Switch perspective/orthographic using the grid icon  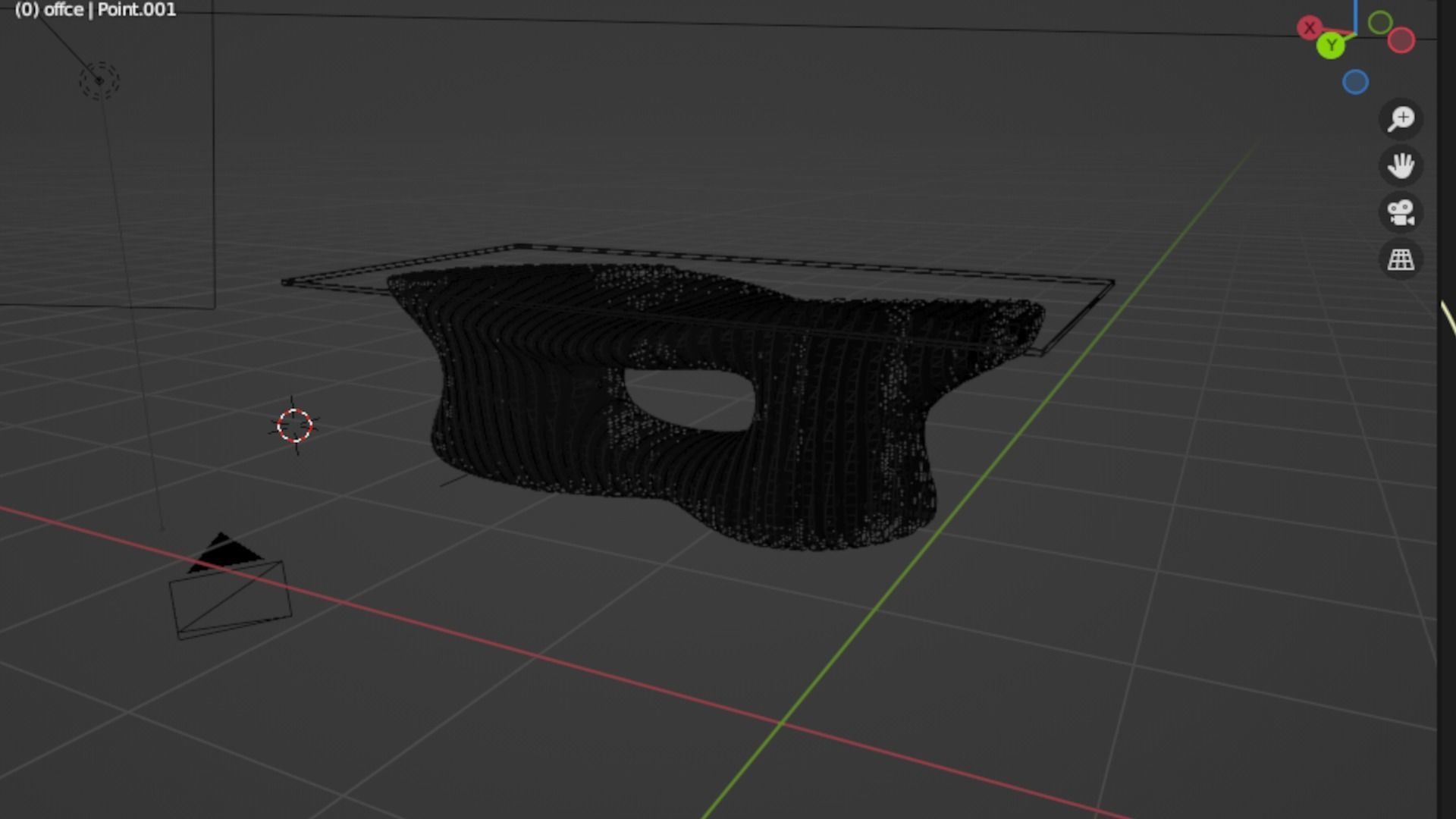(x=1401, y=260)
